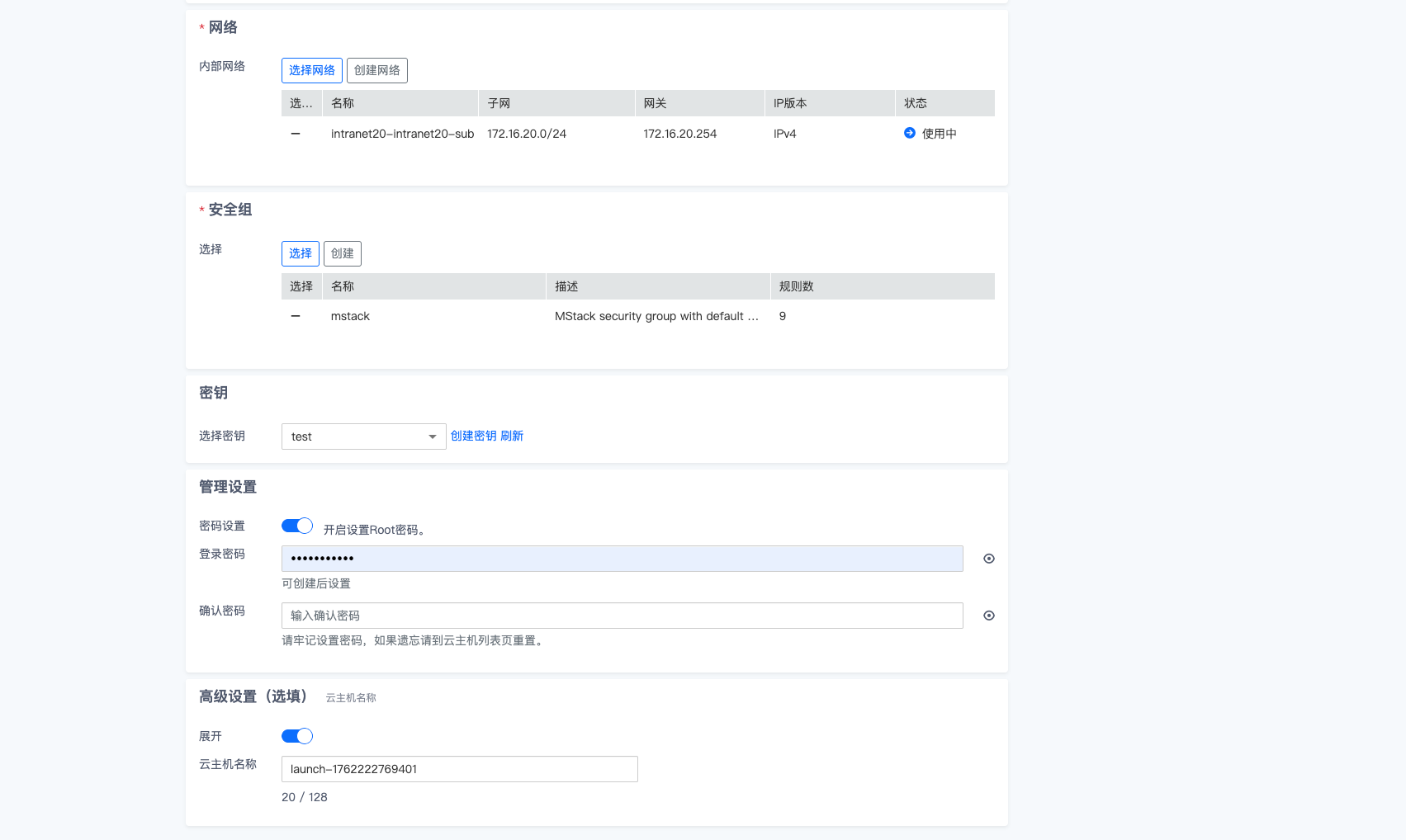Click the blue status icon beside 使用中

click(x=909, y=133)
